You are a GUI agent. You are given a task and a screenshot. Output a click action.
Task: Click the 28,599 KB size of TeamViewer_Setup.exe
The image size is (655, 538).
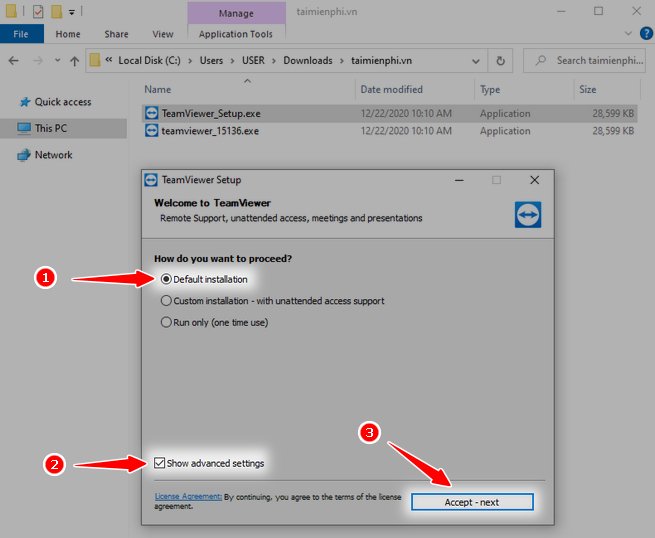click(613, 114)
